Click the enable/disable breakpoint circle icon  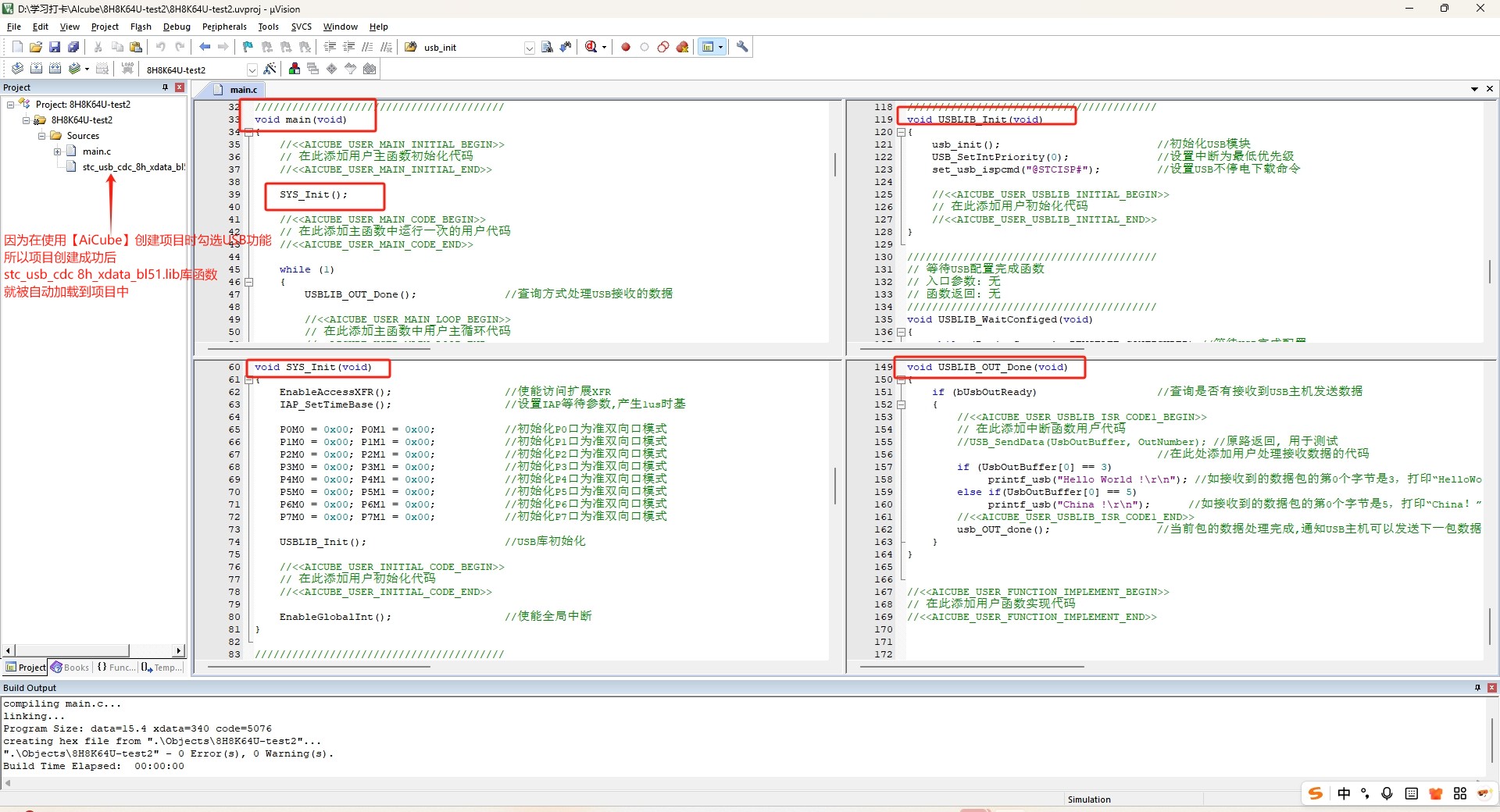645,47
